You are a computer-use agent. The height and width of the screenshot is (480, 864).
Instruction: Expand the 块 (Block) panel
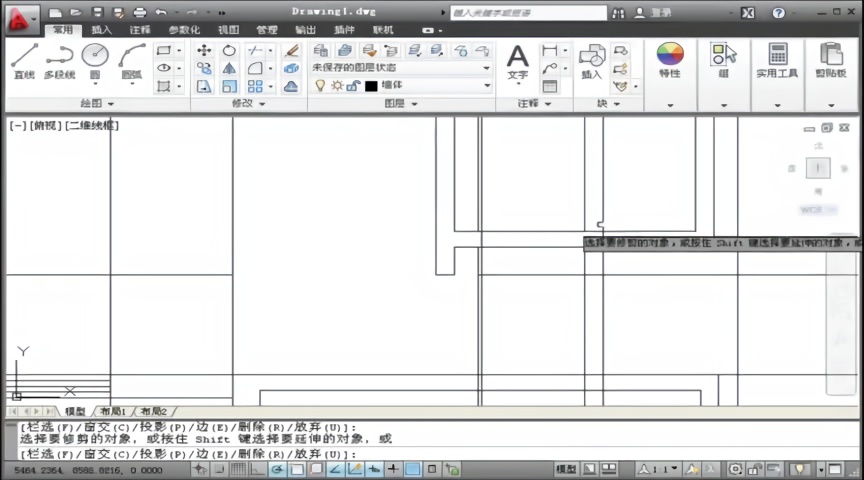pyautogui.click(x=608, y=104)
